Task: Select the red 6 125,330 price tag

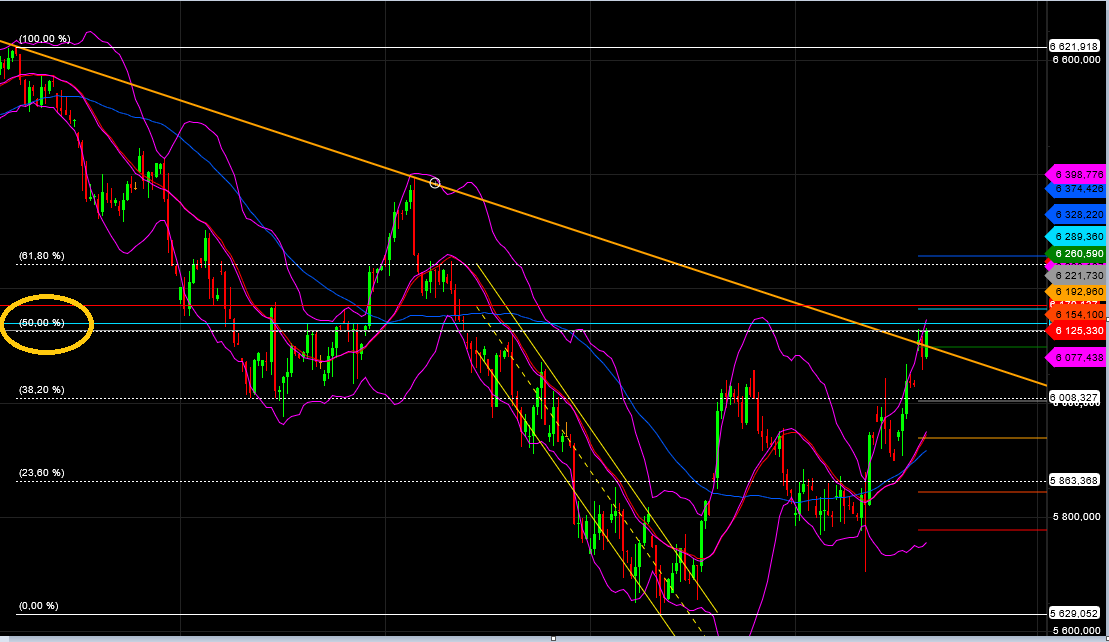Action: pyautogui.click(x=1076, y=331)
